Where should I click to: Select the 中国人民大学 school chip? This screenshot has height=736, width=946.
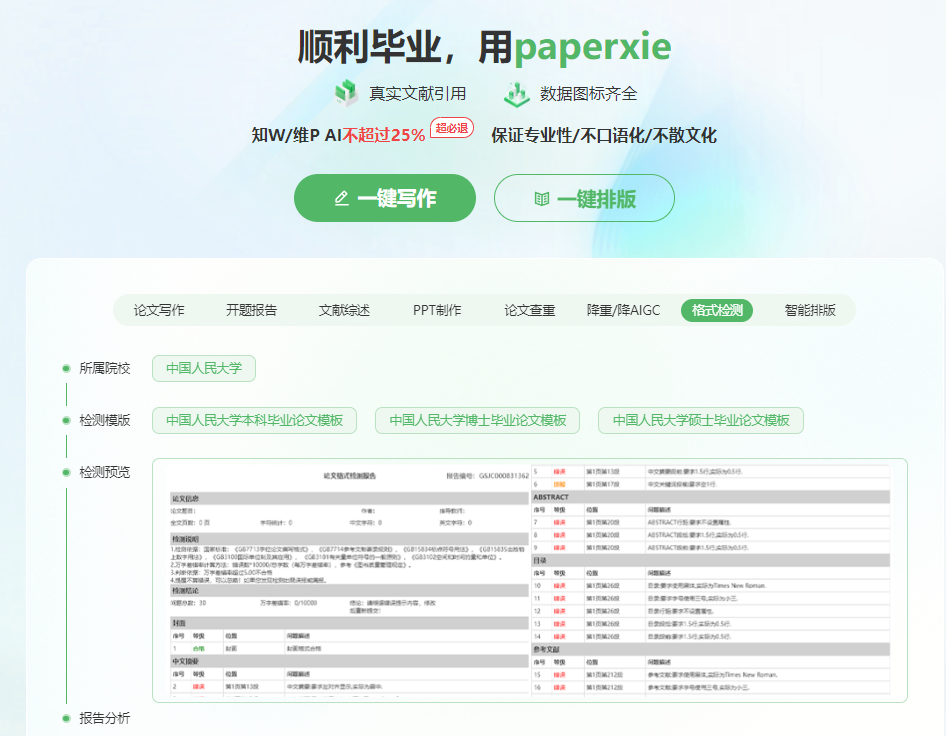(x=204, y=368)
